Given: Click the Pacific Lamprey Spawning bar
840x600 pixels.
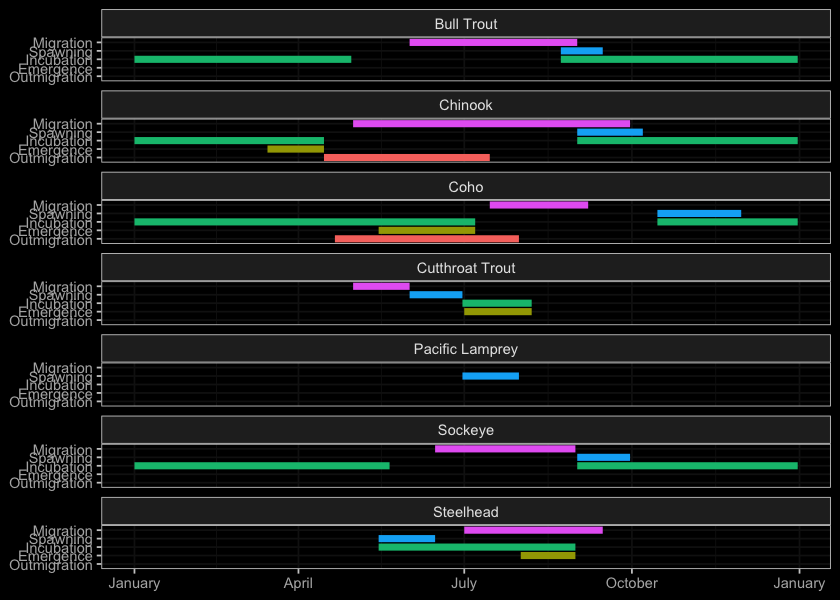Looking at the screenshot, I should tap(490, 376).
